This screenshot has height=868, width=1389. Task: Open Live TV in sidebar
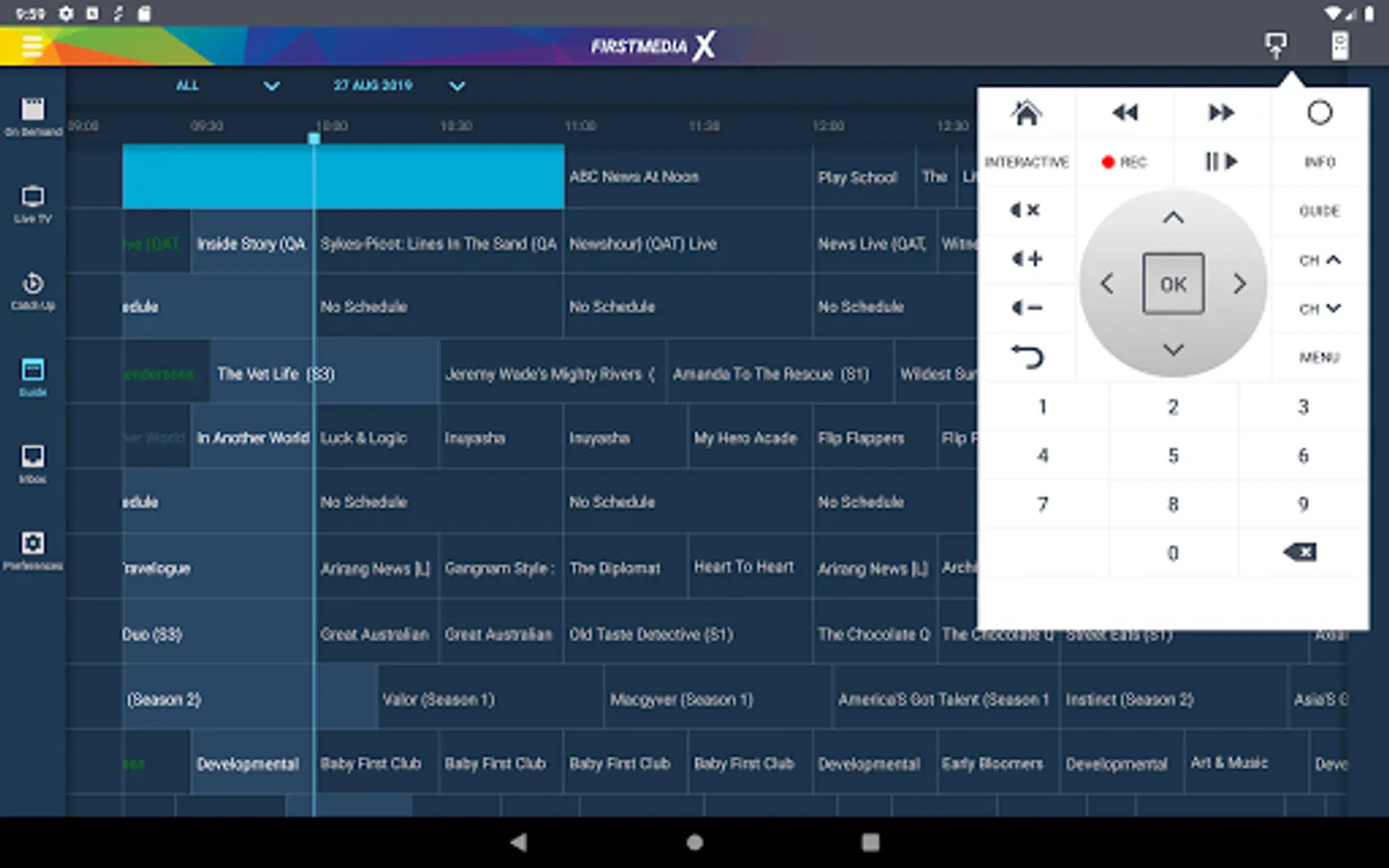[33, 203]
